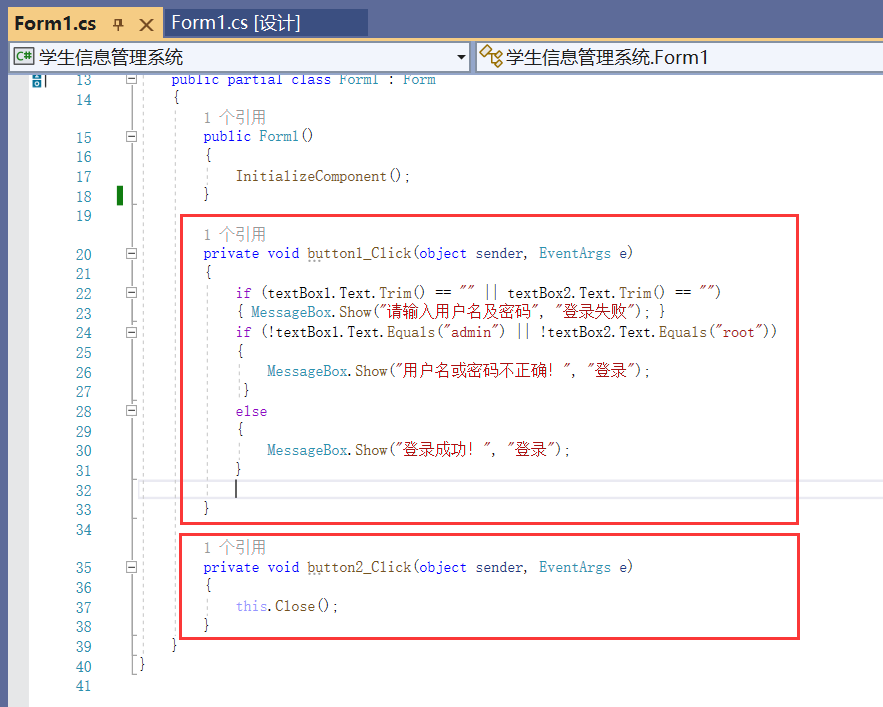Image resolution: width=883 pixels, height=707 pixels.
Task: Open the 学生信息管理系统 project dropdown
Action: 461,57
